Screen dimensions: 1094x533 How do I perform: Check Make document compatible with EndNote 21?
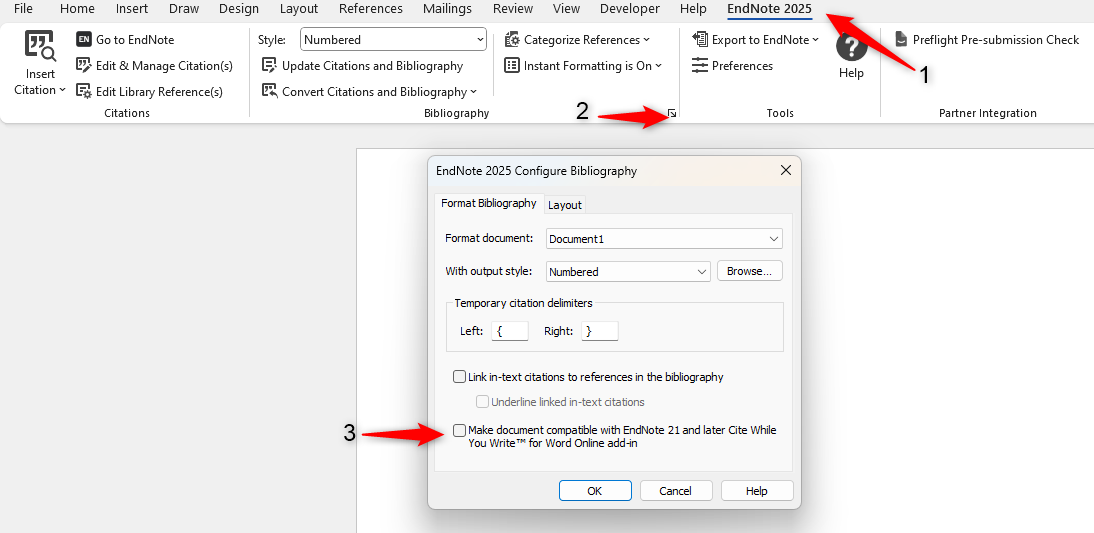[459, 431]
